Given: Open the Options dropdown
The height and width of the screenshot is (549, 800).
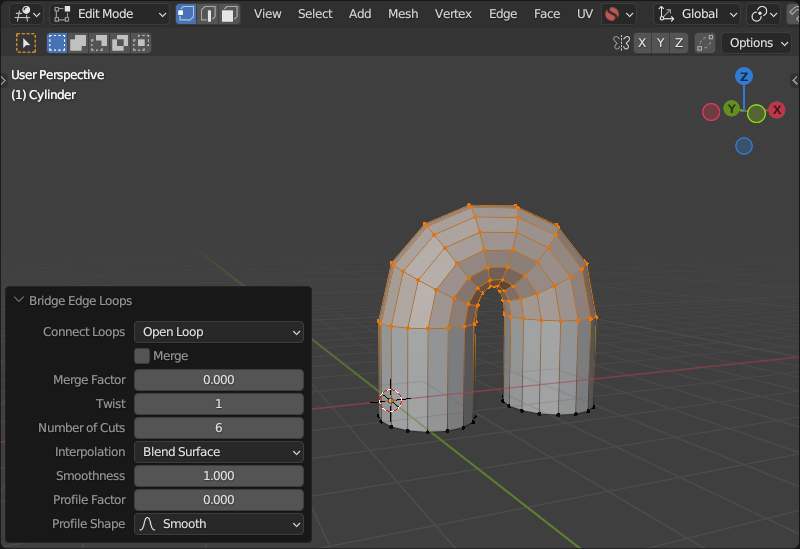Looking at the screenshot, I should pyautogui.click(x=758, y=43).
